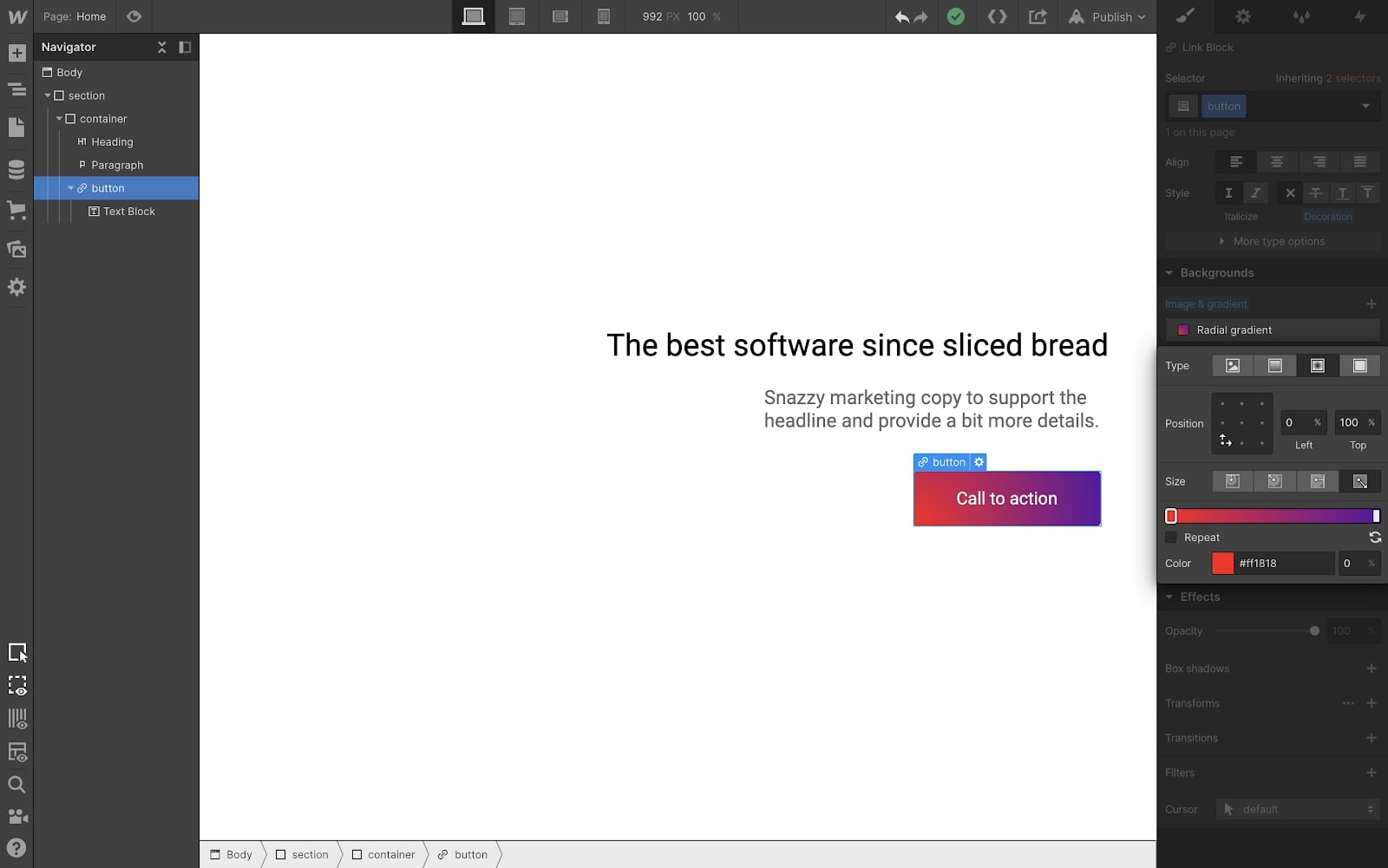Screen dimensions: 1388x868
Task: Select Paragraph in the Navigator tree
Action: [x=116, y=165]
